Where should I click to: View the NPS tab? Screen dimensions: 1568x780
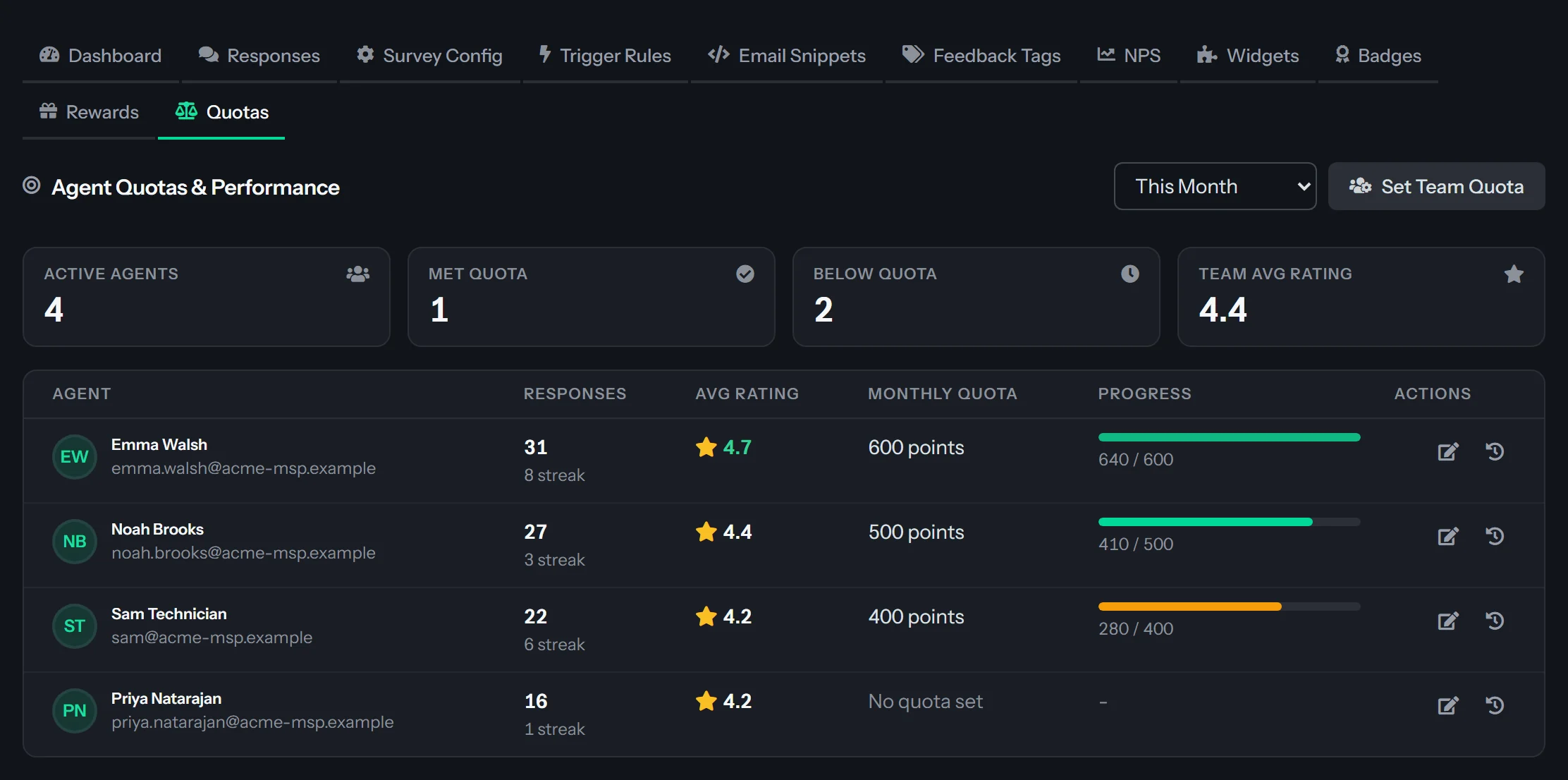click(x=1129, y=56)
